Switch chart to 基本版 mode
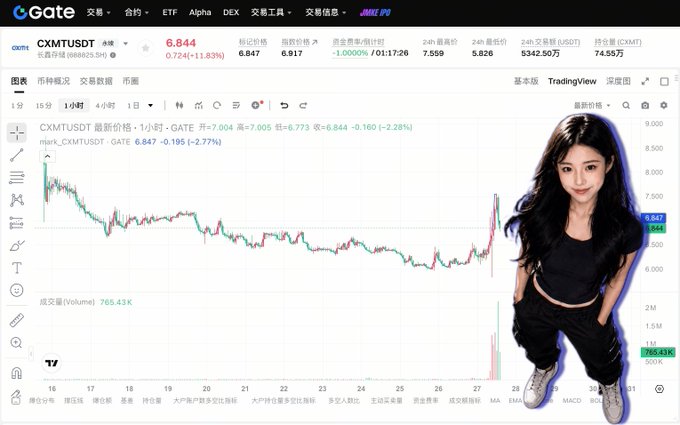The height and width of the screenshot is (425, 680). pos(526,81)
